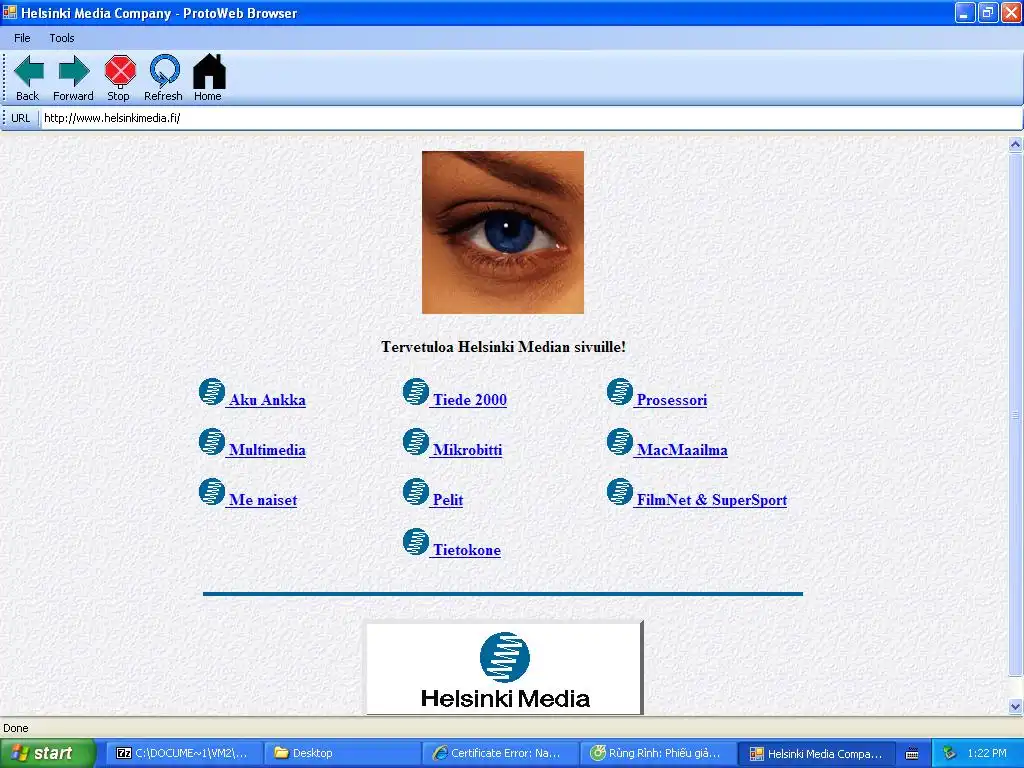
Task: Click the globe icon beside Pelit
Action: point(415,492)
